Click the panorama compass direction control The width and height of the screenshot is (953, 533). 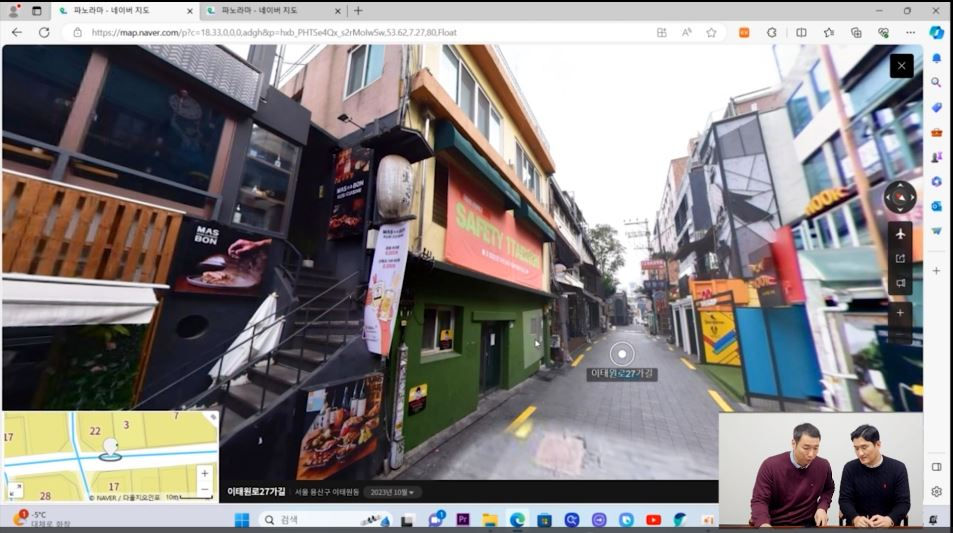[x=900, y=198]
